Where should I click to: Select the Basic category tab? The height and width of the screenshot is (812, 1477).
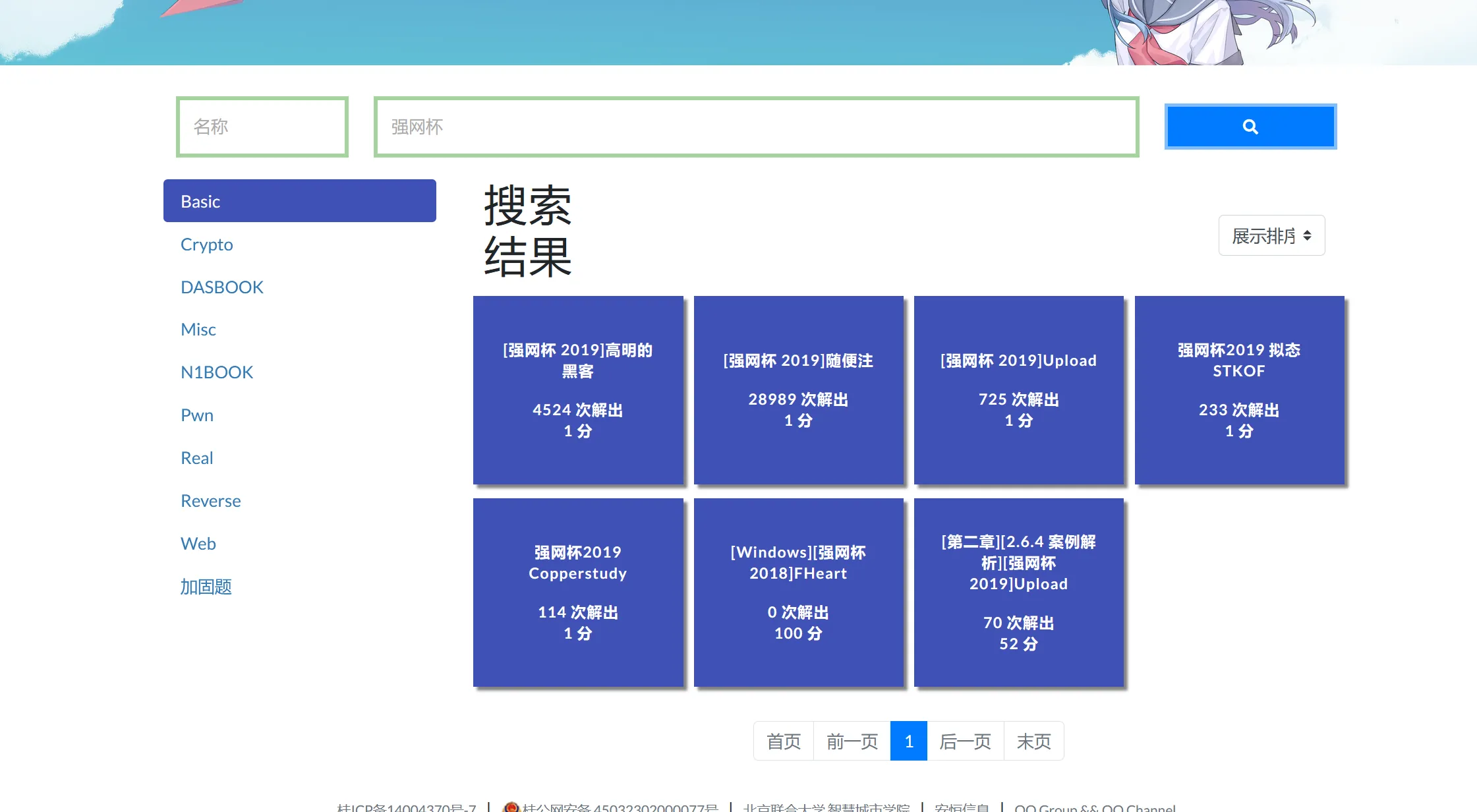[x=299, y=201]
